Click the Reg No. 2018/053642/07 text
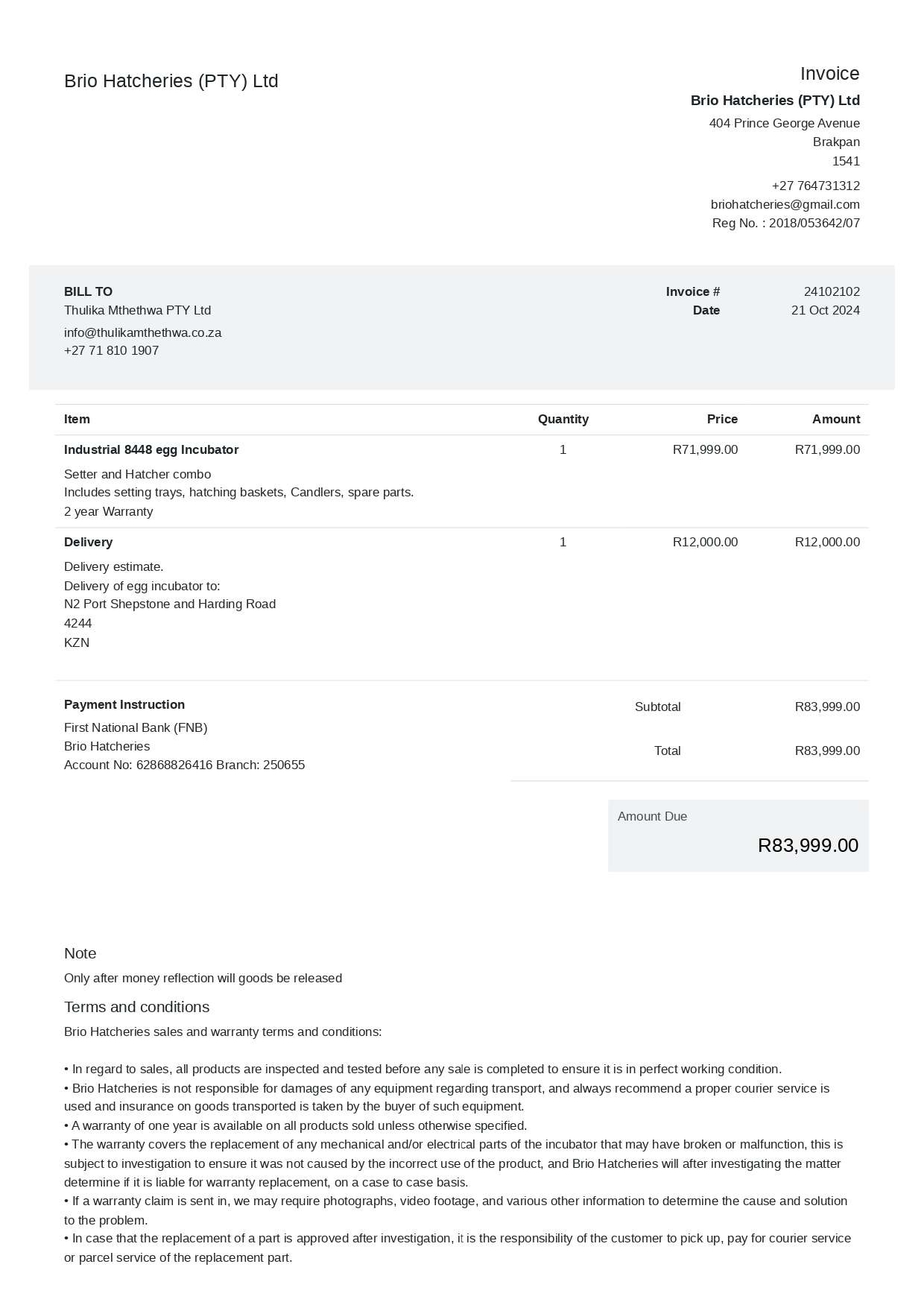Viewport: 924px width, 1308px height. 785,223
